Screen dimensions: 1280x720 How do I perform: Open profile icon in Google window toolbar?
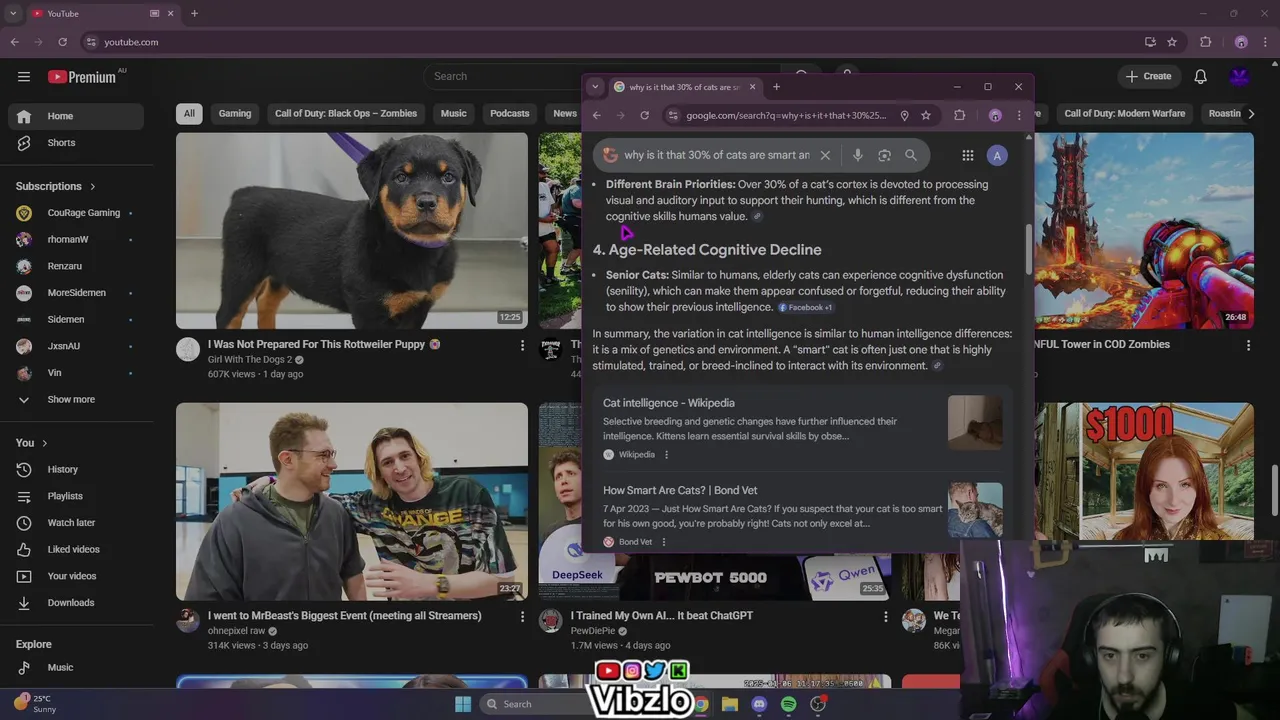[x=995, y=115]
